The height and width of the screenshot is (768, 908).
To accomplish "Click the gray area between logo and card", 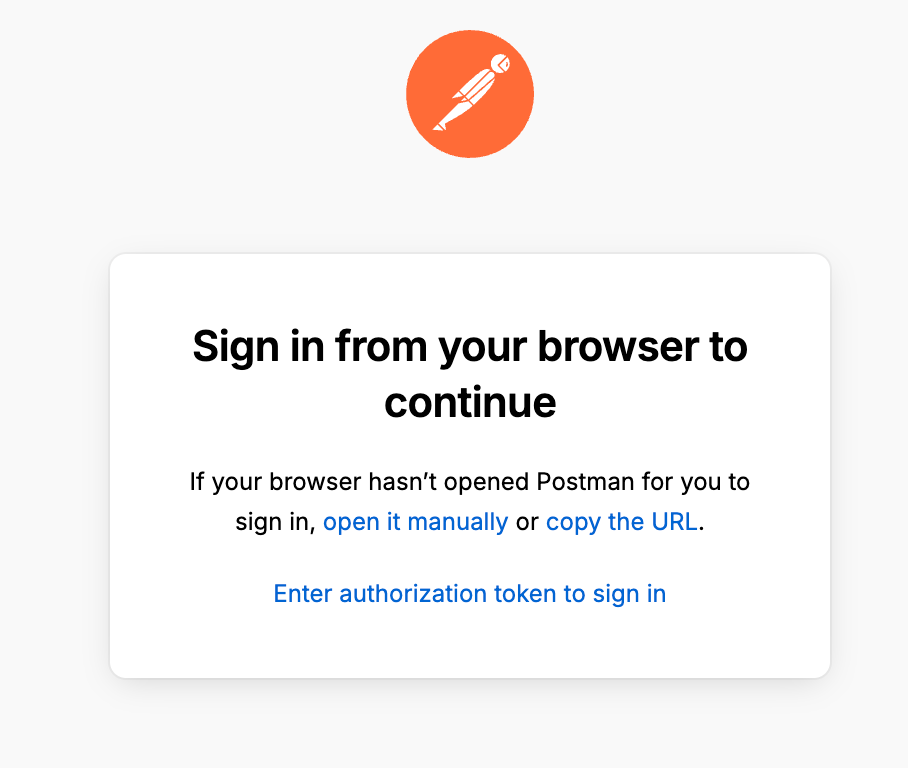I will coord(470,205).
